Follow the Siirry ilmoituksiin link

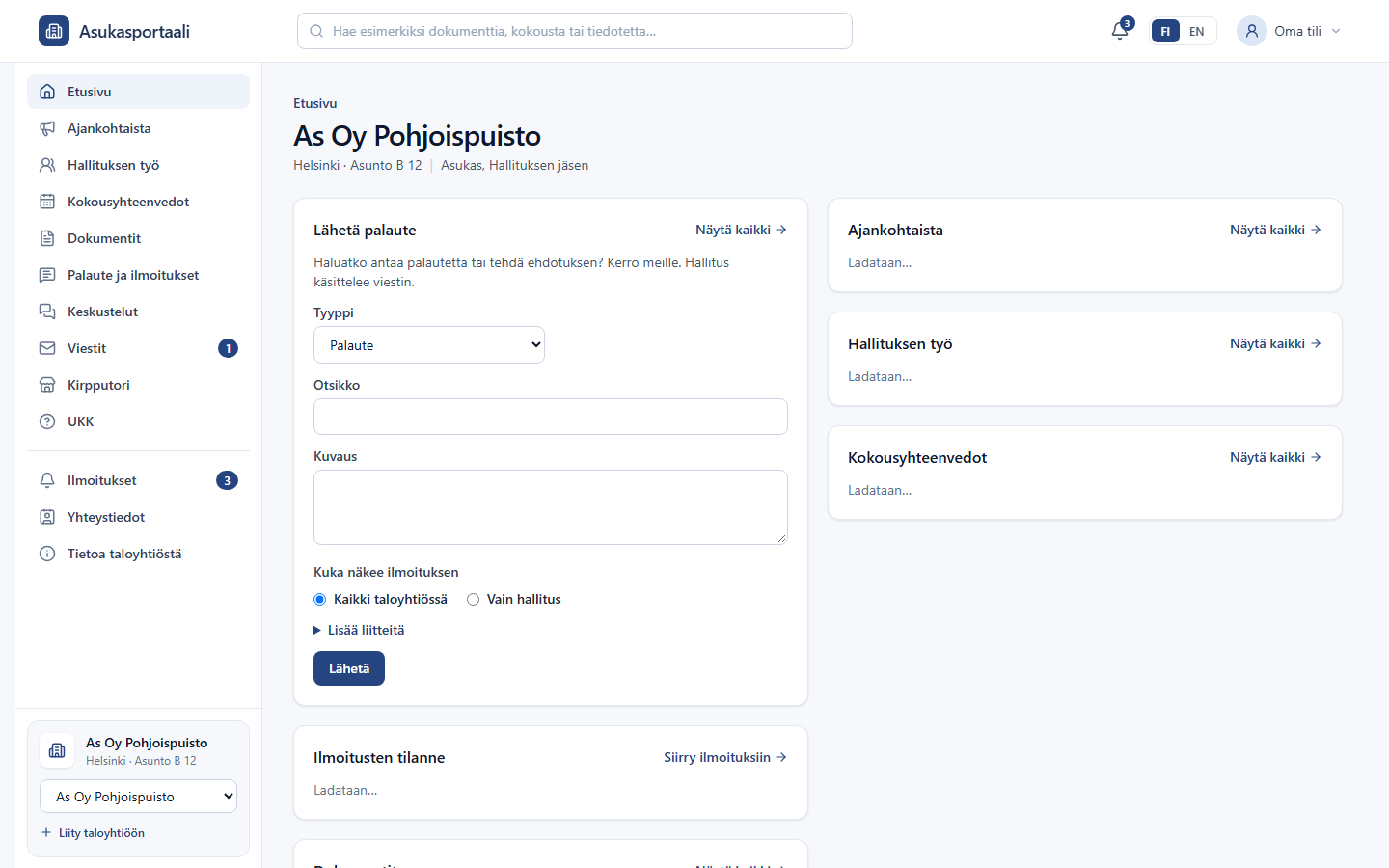coord(725,757)
